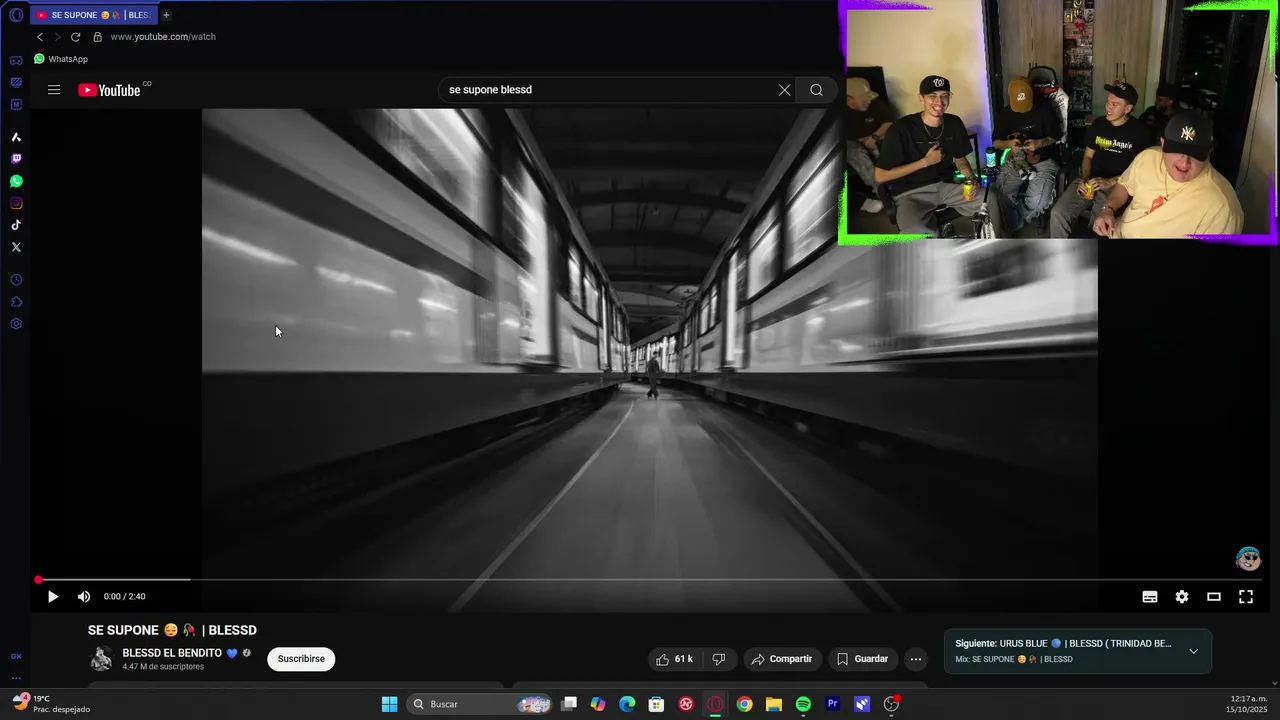Open the Opera GX main menu icon
This screenshot has height=720, width=1280.
[x=16, y=15]
